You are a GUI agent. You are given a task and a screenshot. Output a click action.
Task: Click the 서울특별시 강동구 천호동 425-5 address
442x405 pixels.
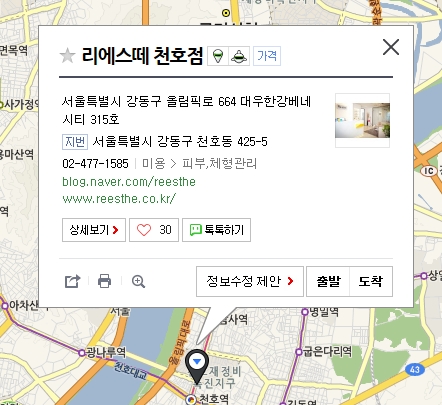tap(180, 142)
